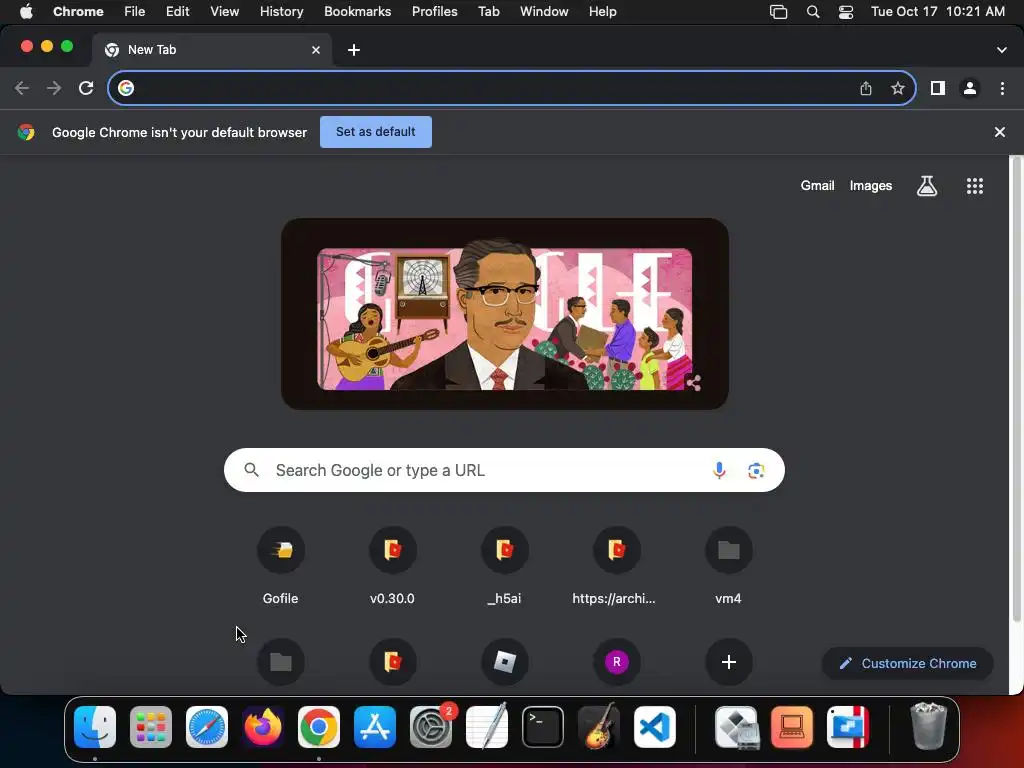This screenshot has height=768, width=1024.
Task: Open the Profiles menu
Action: (435, 12)
